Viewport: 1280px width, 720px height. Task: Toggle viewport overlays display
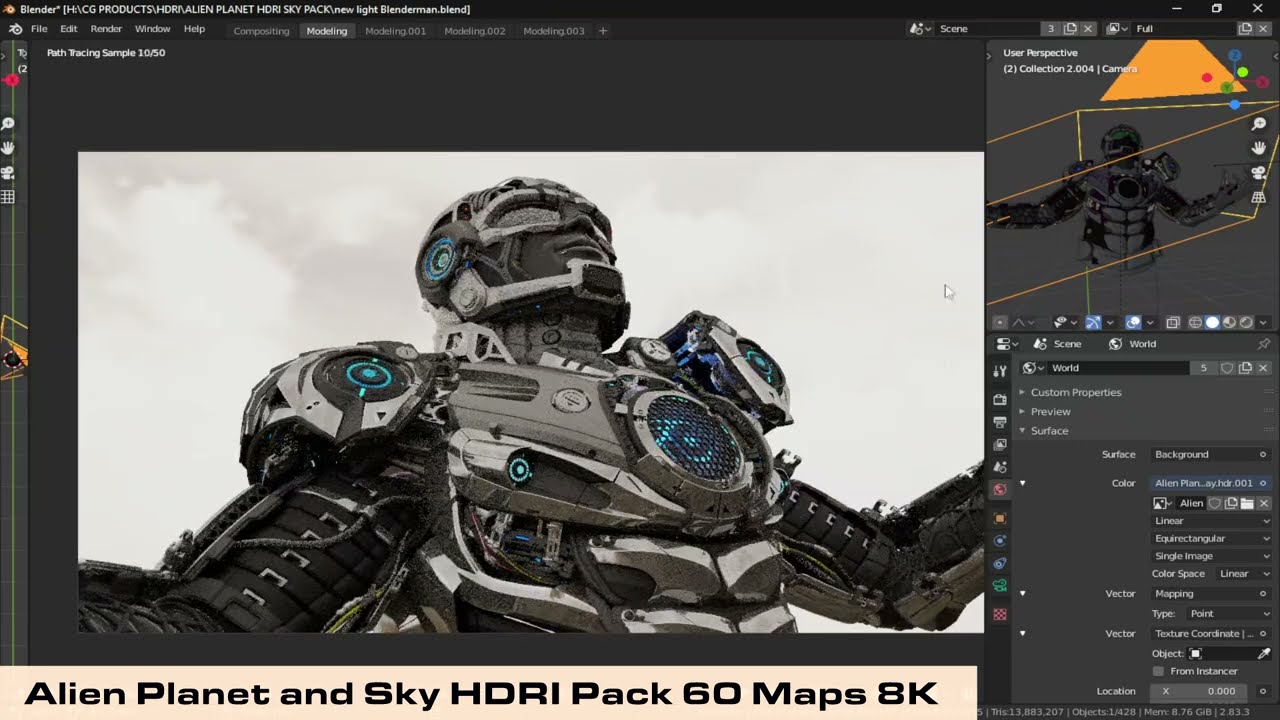pos(1133,322)
